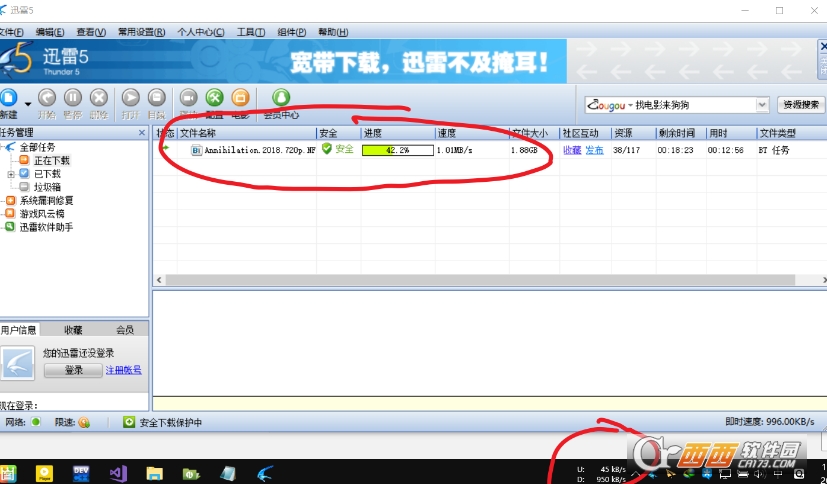
Task: Click the 暂停 pause toolbar icon
Action: point(73,99)
